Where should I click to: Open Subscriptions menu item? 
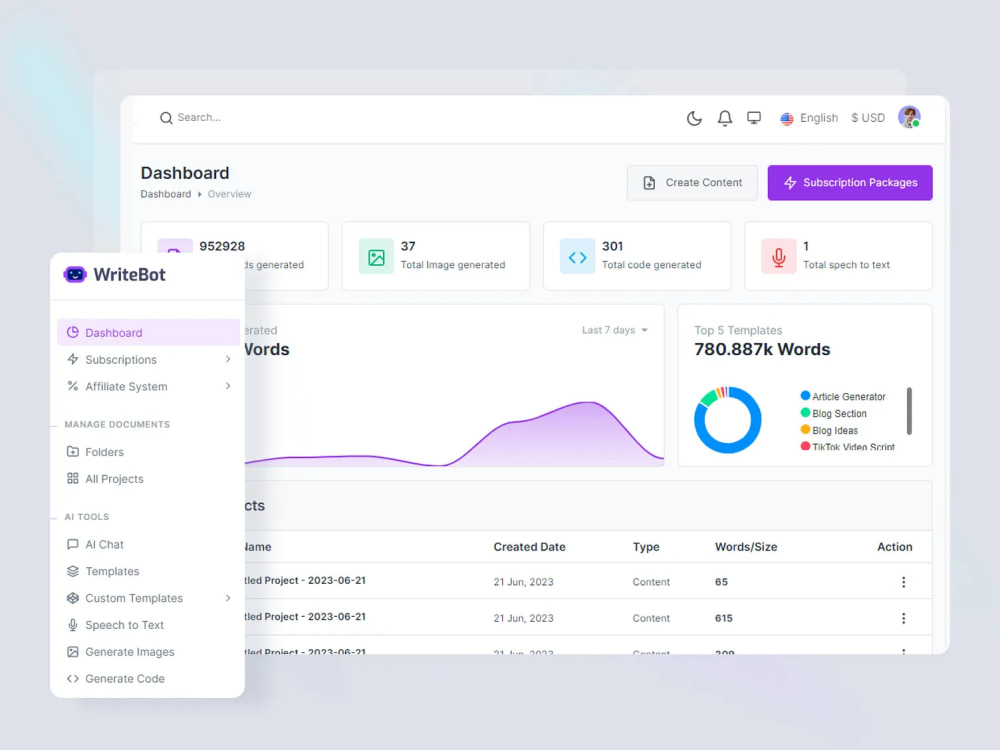click(x=149, y=359)
